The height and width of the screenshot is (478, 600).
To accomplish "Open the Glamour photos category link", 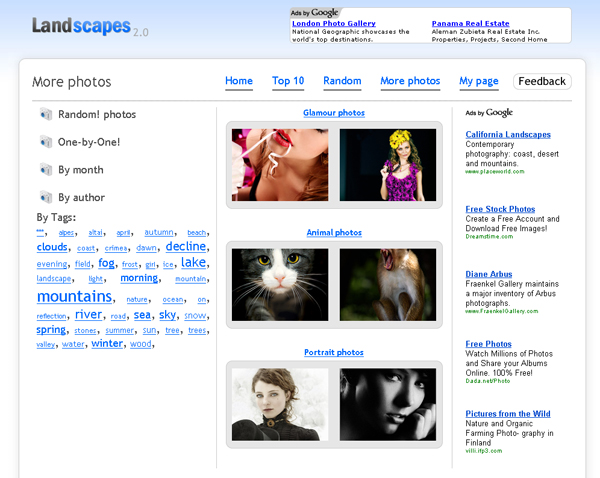I will point(334,113).
